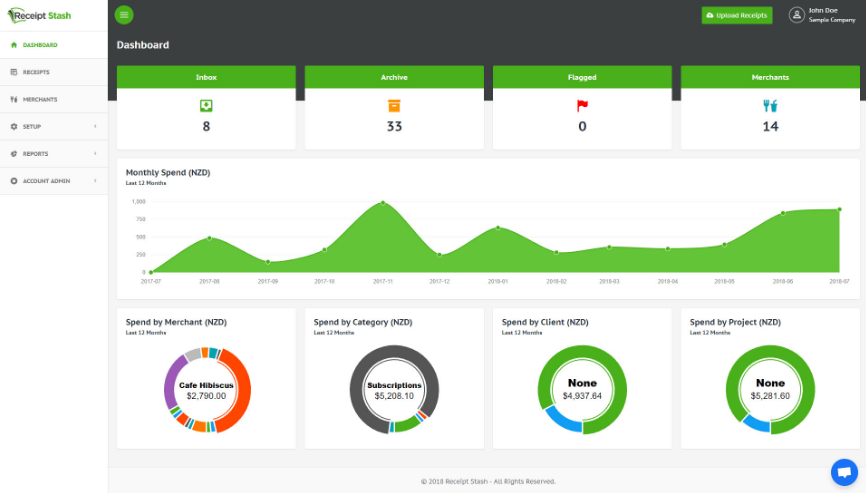Expand the Reports sidebar menu
This screenshot has height=493, width=866.
[53, 154]
